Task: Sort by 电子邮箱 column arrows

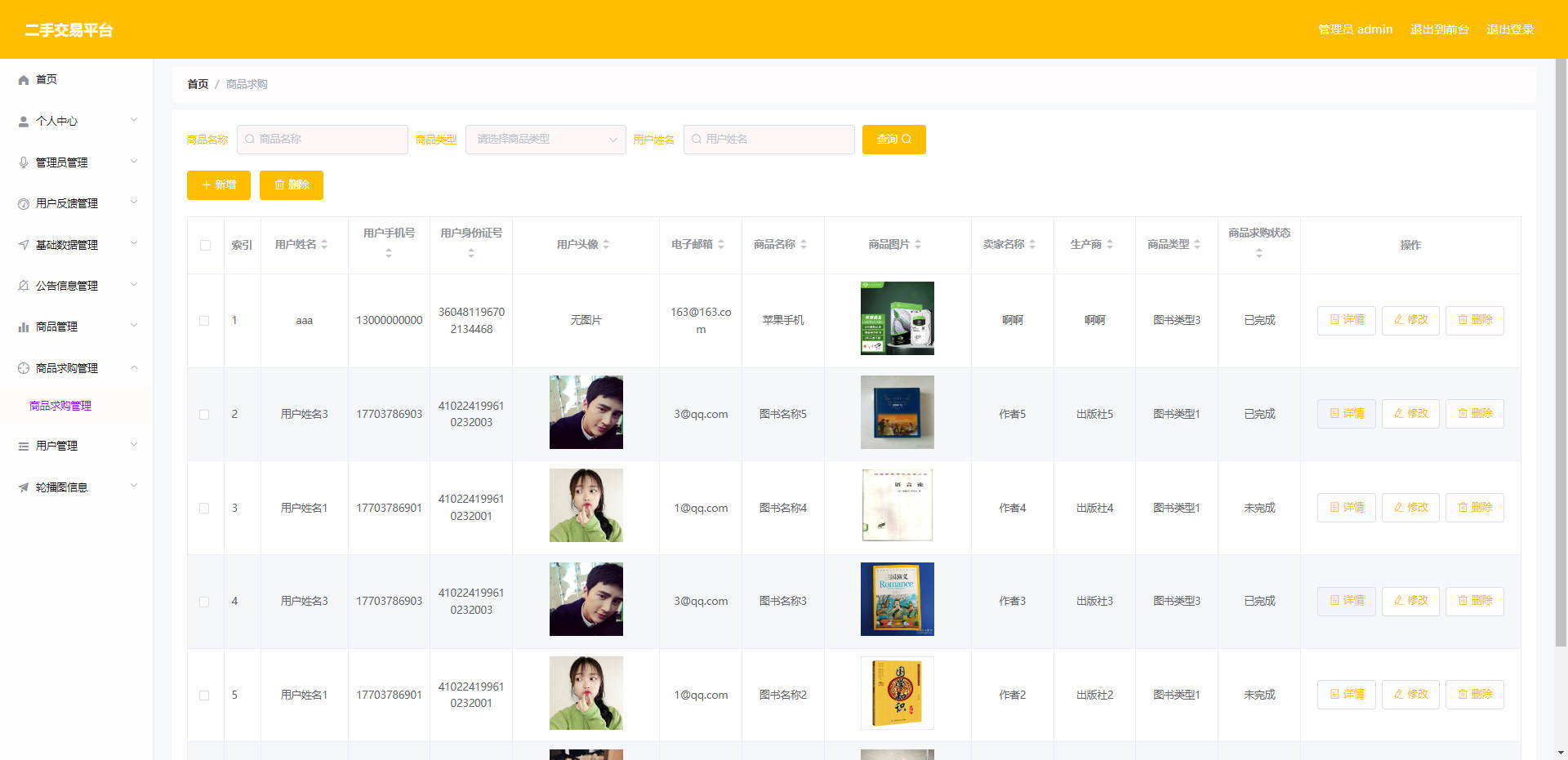Action: tap(721, 244)
